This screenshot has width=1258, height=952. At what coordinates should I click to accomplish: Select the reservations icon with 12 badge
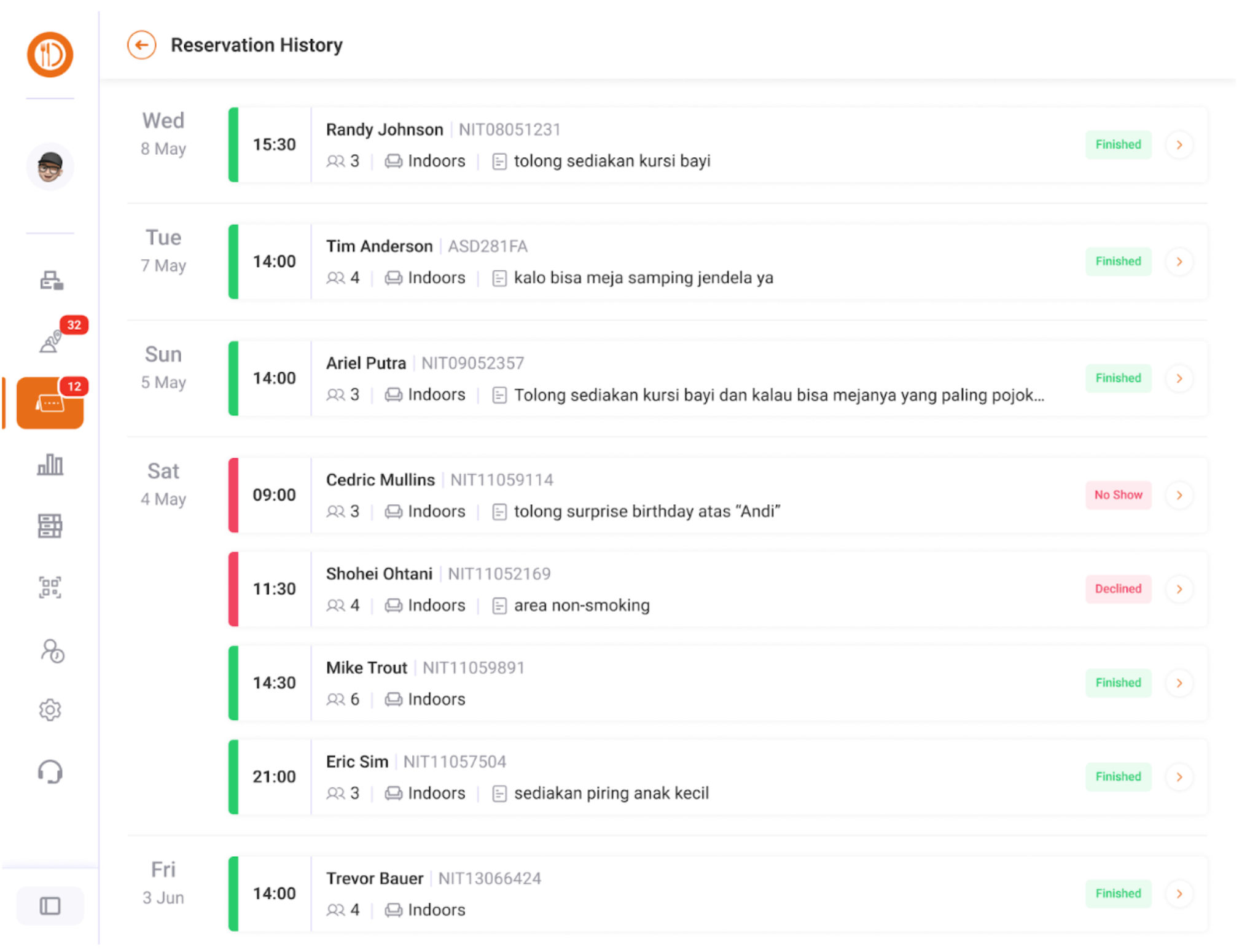(x=50, y=403)
